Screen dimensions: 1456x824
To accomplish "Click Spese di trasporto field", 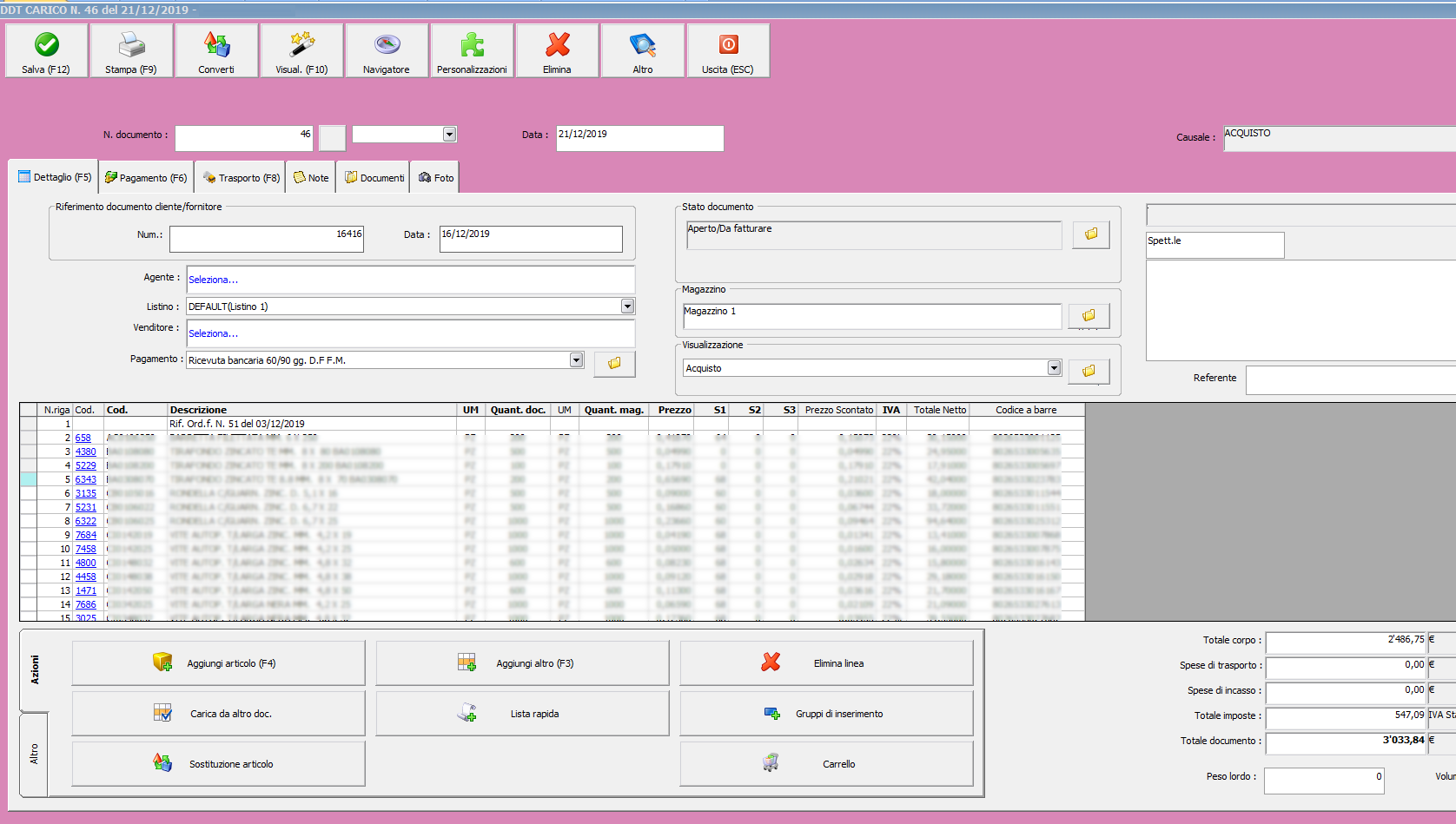I will (1346, 668).
